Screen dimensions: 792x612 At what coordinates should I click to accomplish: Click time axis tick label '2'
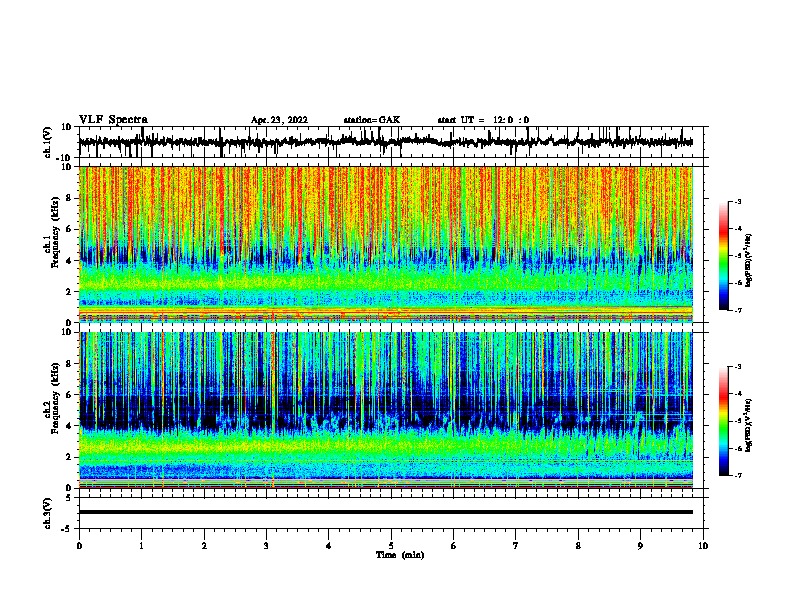(x=204, y=546)
